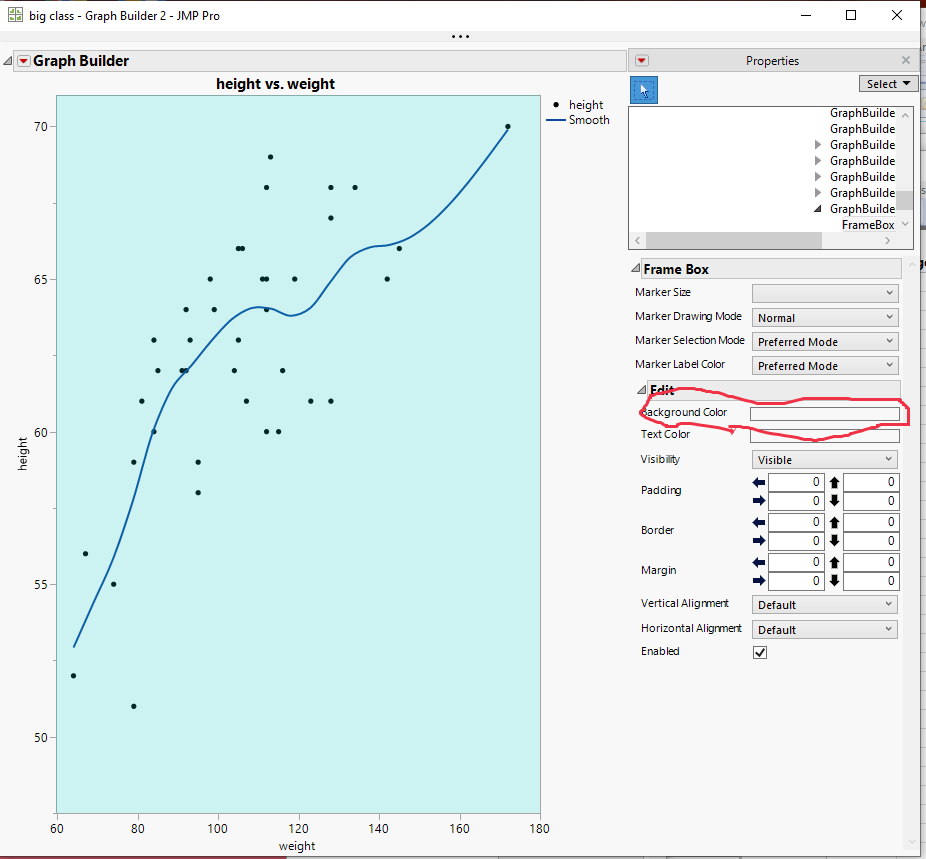Open the Marker Size dropdown
Image resolution: width=926 pixels, height=859 pixels.
pyautogui.click(x=825, y=293)
